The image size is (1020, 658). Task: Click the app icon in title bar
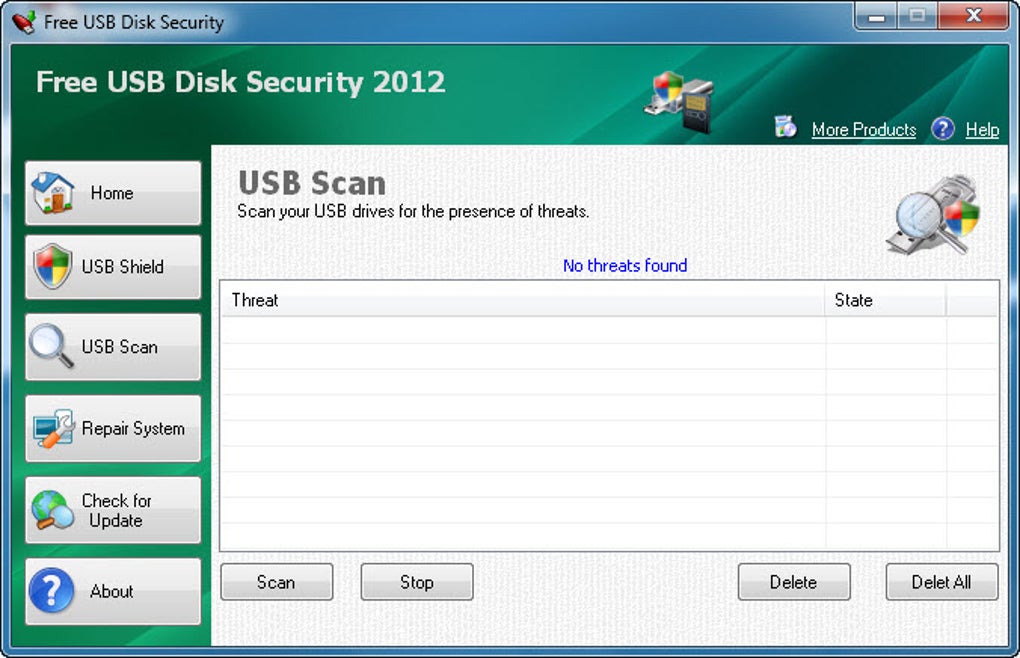pos(23,21)
